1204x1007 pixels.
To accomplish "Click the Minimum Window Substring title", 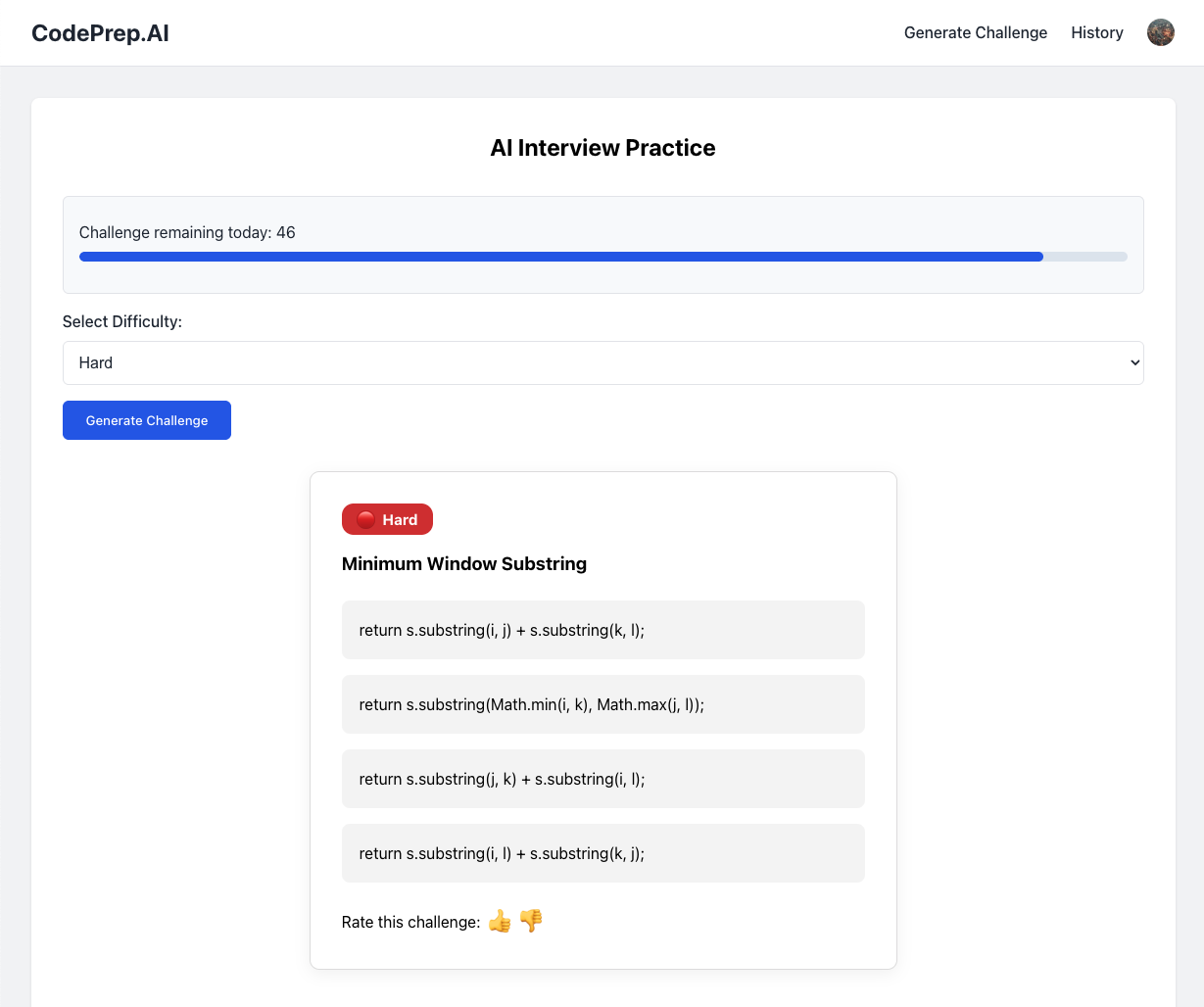I will [x=463, y=563].
